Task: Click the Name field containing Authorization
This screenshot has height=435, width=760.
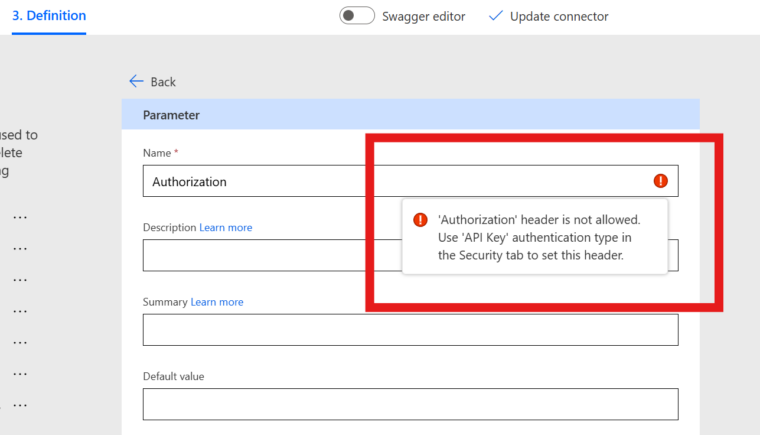Action: [411, 181]
